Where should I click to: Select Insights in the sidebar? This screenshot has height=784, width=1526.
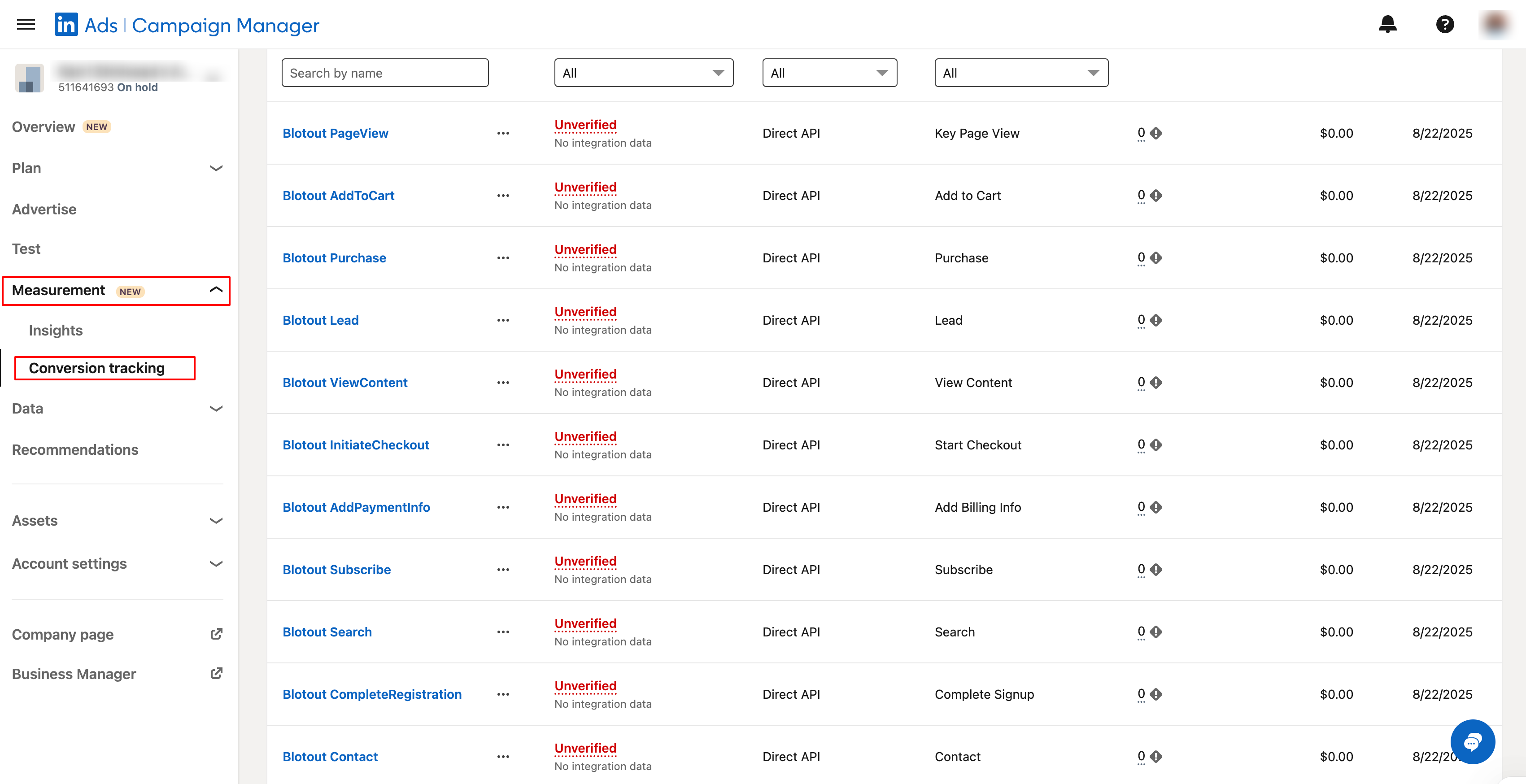pyautogui.click(x=56, y=331)
